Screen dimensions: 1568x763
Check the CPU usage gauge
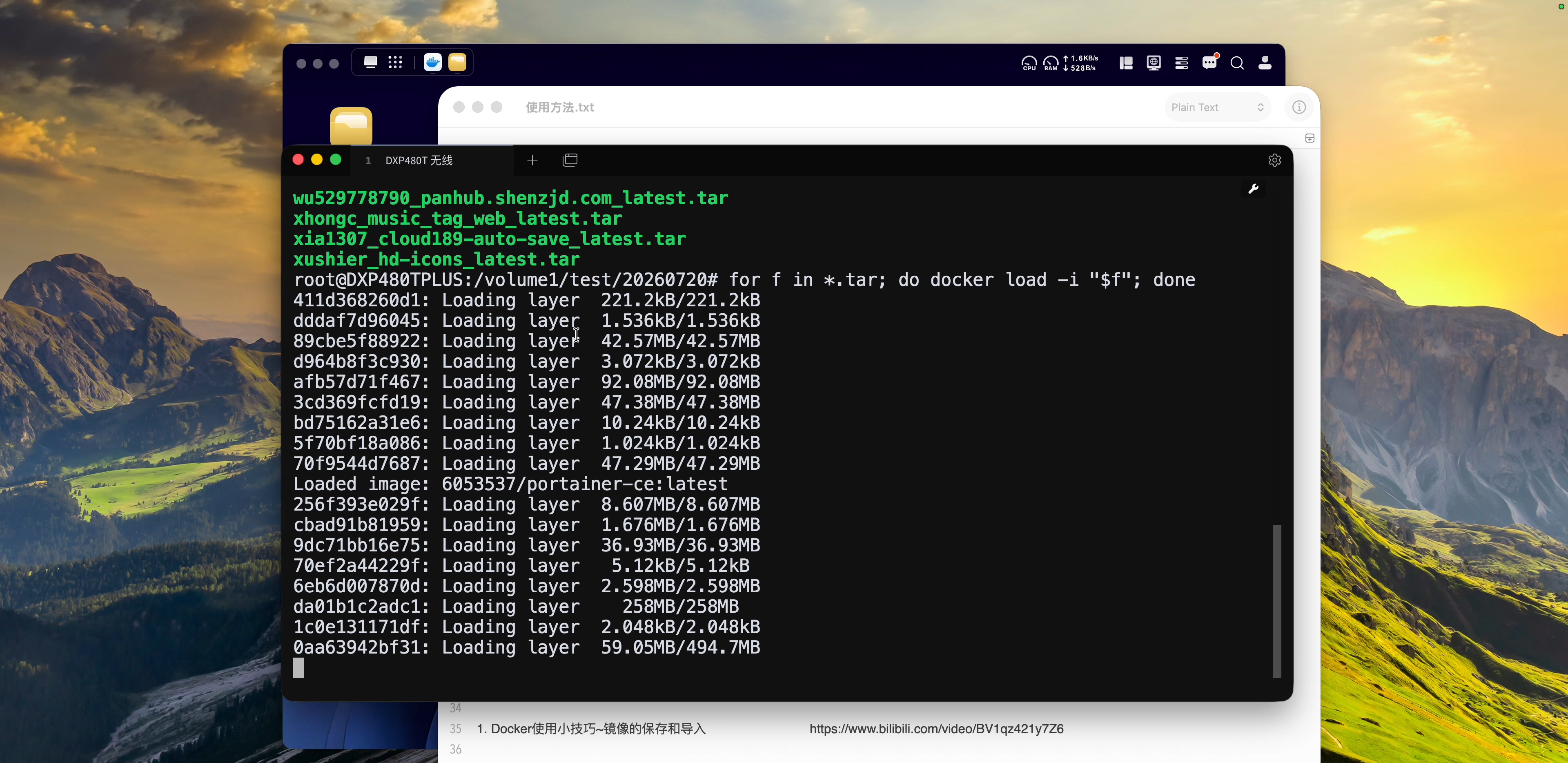[x=1029, y=63]
